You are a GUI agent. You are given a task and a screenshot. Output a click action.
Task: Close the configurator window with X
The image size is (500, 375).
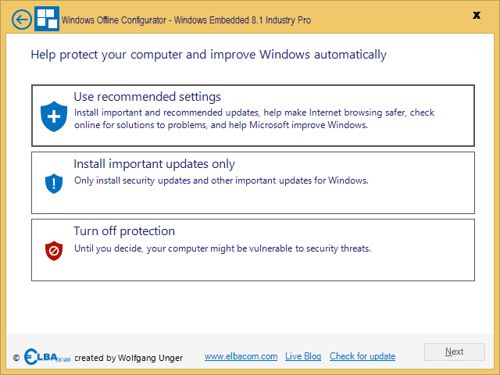coord(477,15)
